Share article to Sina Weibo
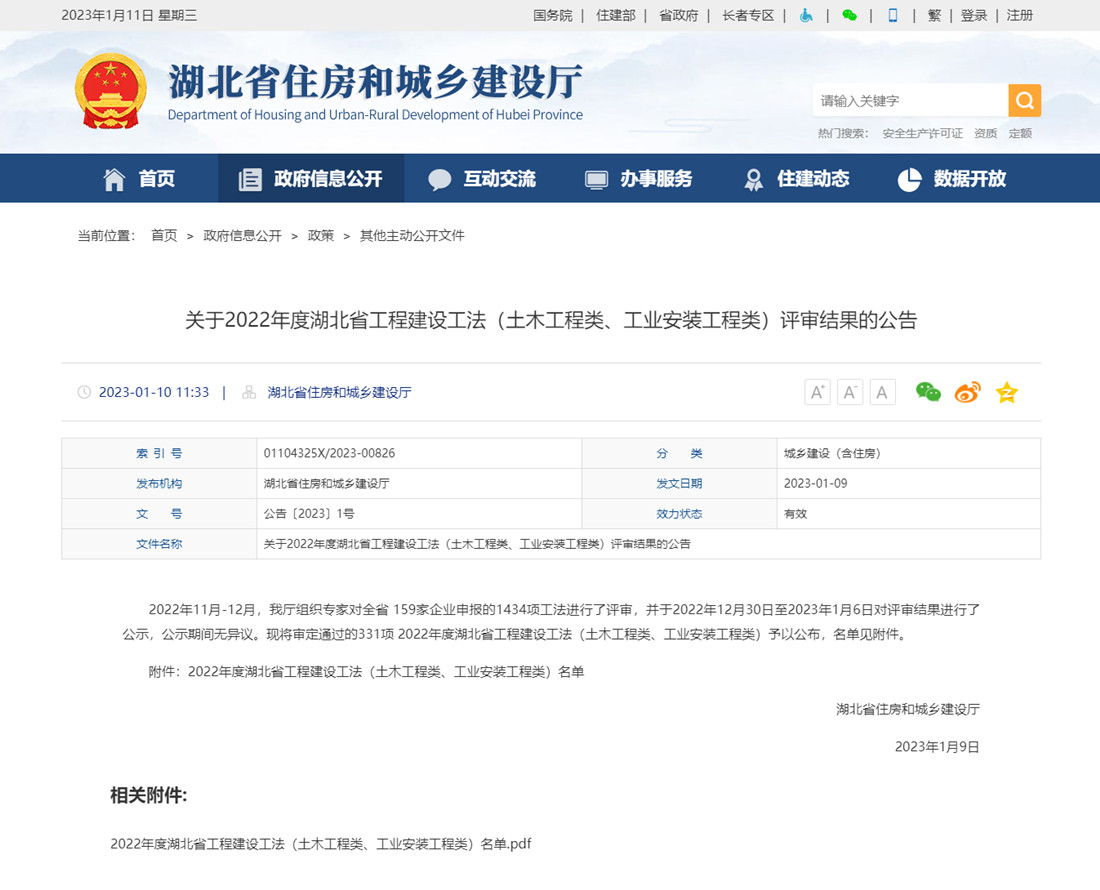This screenshot has width=1100, height=890. click(966, 392)
